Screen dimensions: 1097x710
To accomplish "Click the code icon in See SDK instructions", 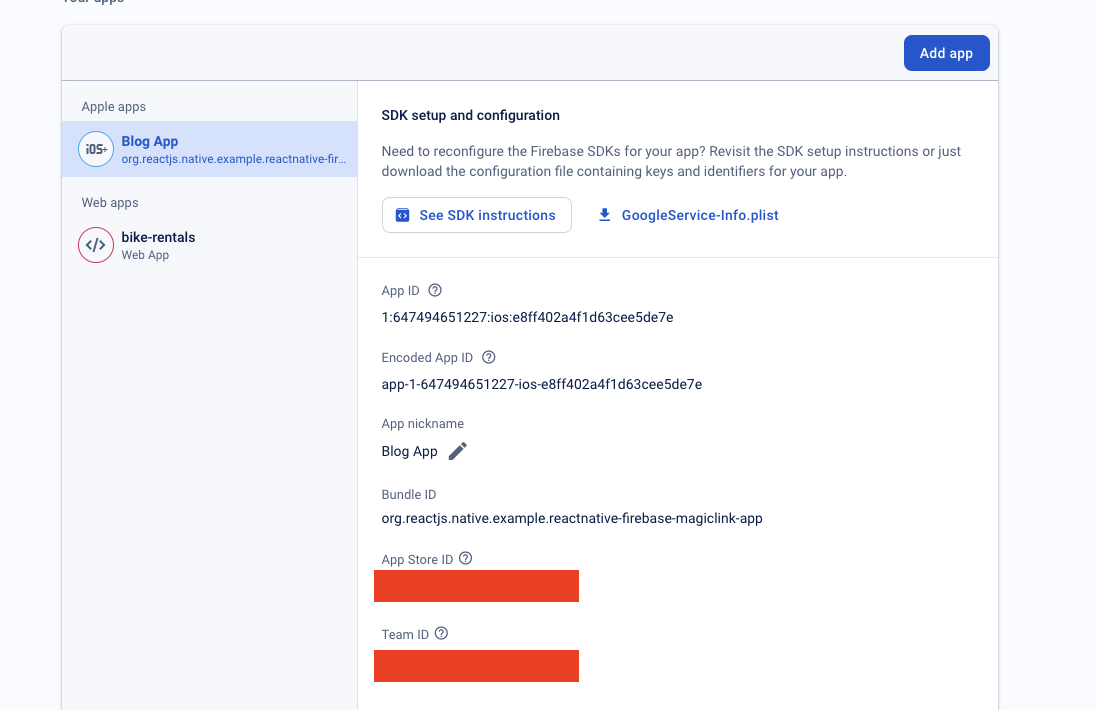I will [402, 215].
